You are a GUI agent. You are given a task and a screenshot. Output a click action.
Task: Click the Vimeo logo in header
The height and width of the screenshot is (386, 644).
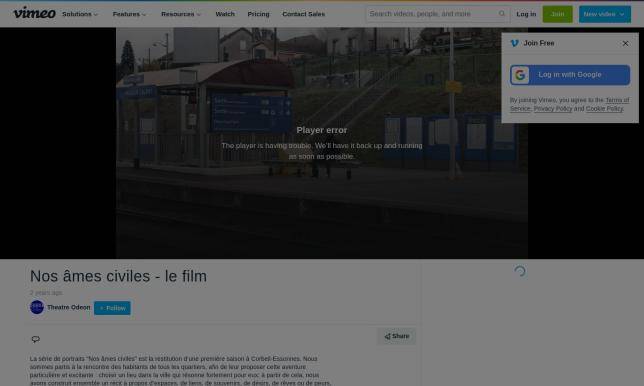tap(34, 13)
